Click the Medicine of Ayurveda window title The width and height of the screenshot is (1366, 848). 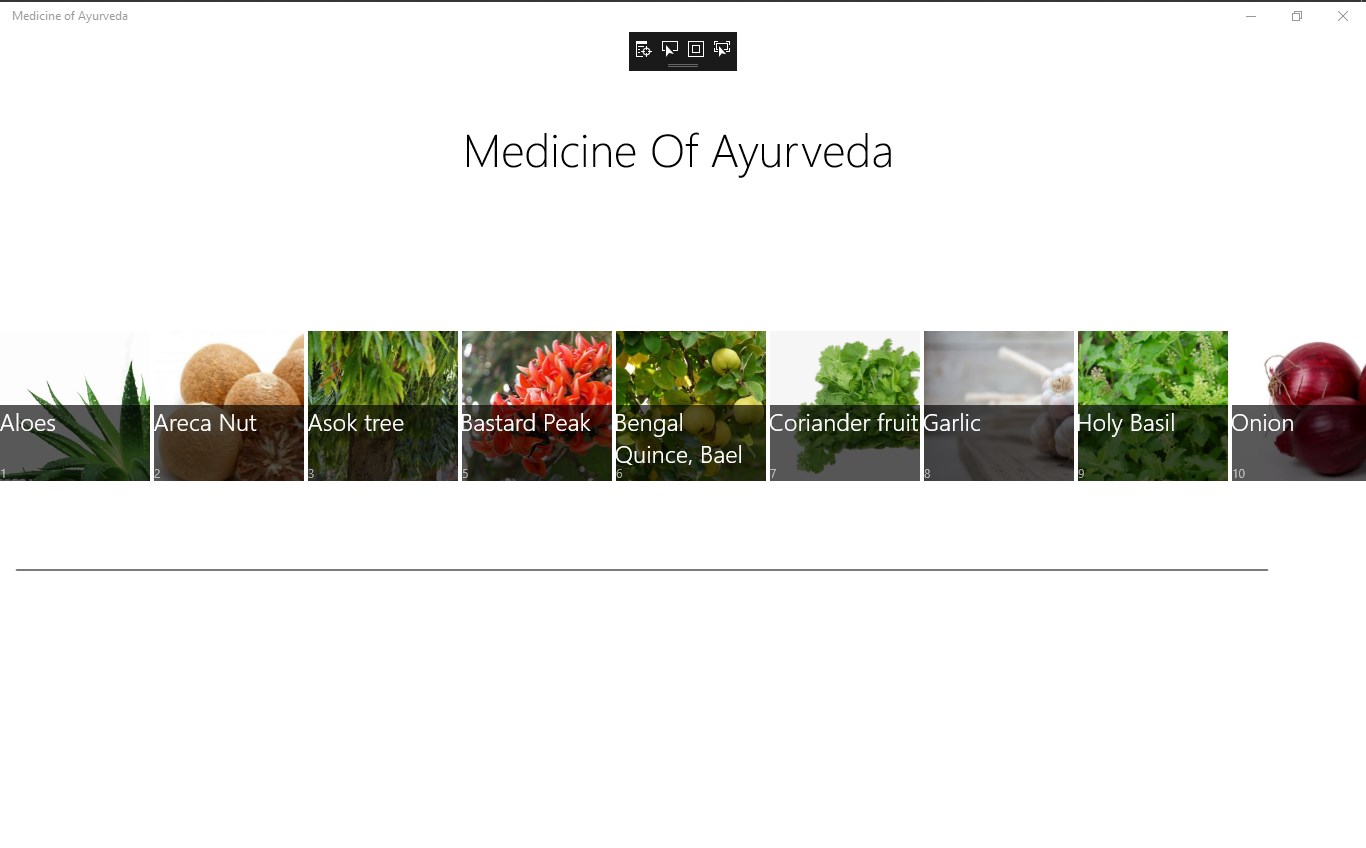70,16
